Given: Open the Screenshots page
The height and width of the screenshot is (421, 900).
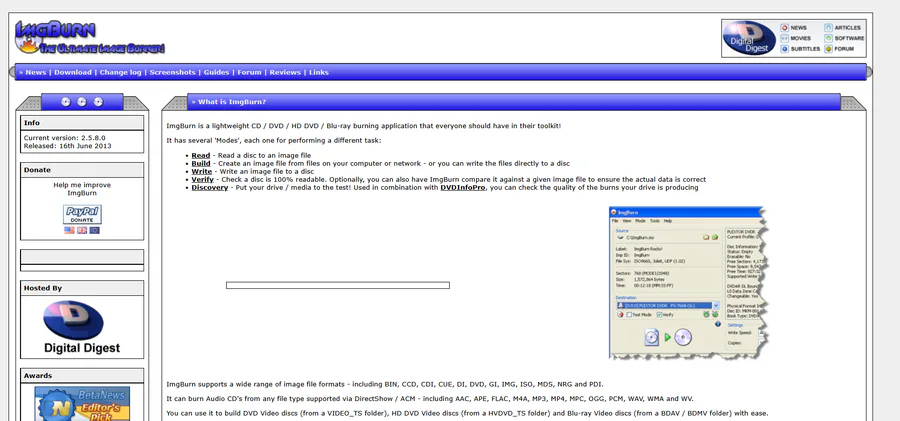Looking at the screenshot, I should 173,72.
